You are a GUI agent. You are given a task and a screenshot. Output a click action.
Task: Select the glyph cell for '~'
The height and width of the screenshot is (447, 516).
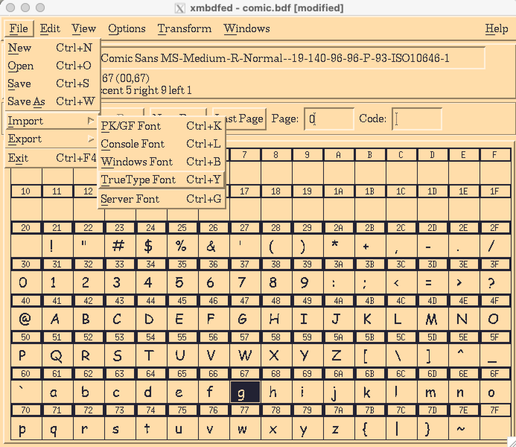(463, 429)
